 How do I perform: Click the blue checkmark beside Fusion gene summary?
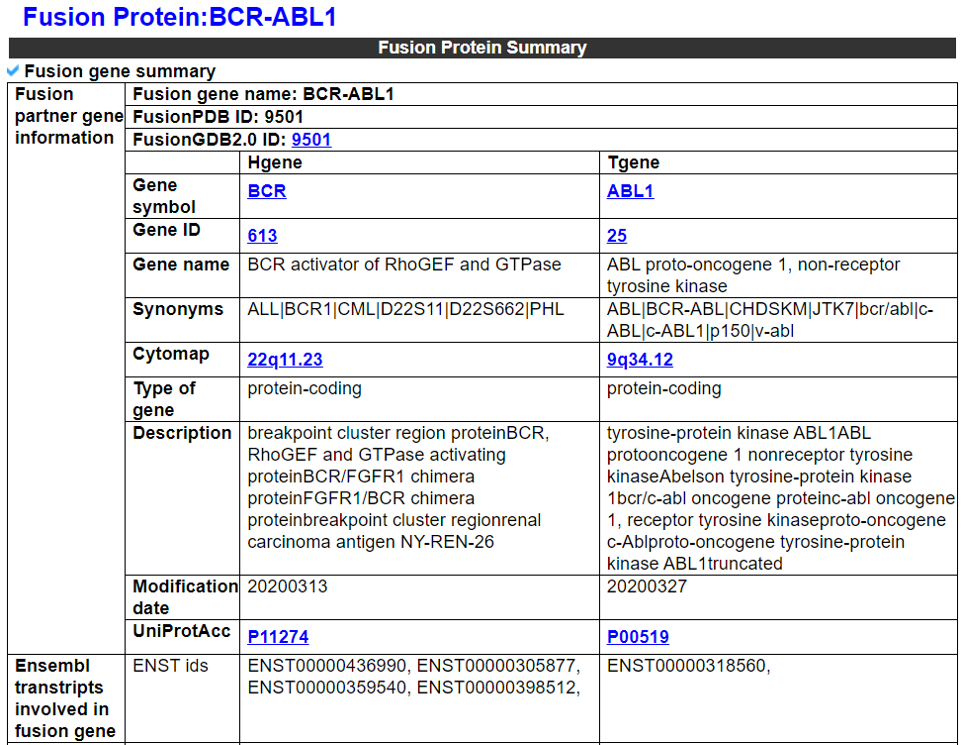tap(13, 71)
